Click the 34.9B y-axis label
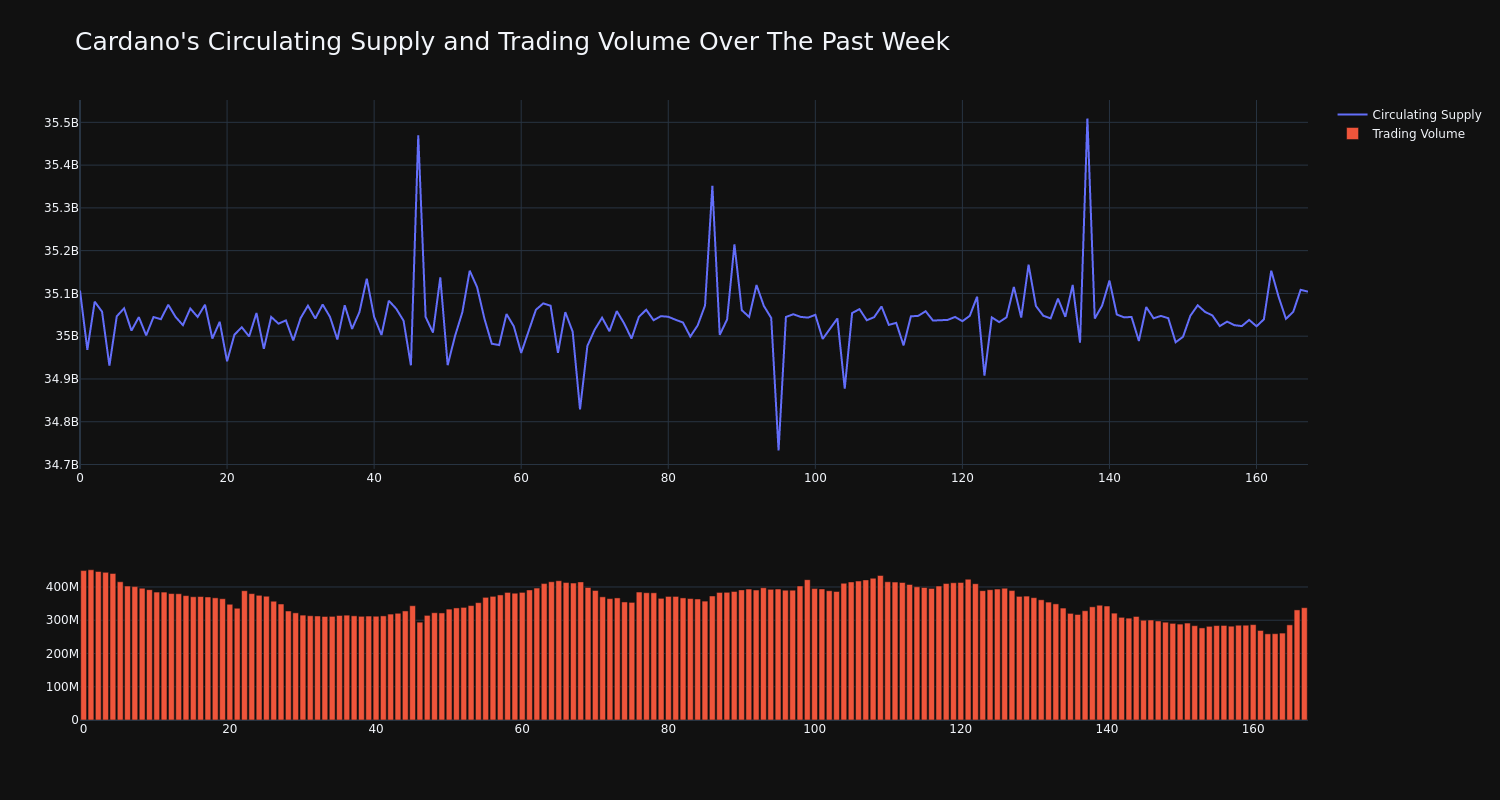The width and height of the screenshot is (1500, 800). (x=61, y=379)
